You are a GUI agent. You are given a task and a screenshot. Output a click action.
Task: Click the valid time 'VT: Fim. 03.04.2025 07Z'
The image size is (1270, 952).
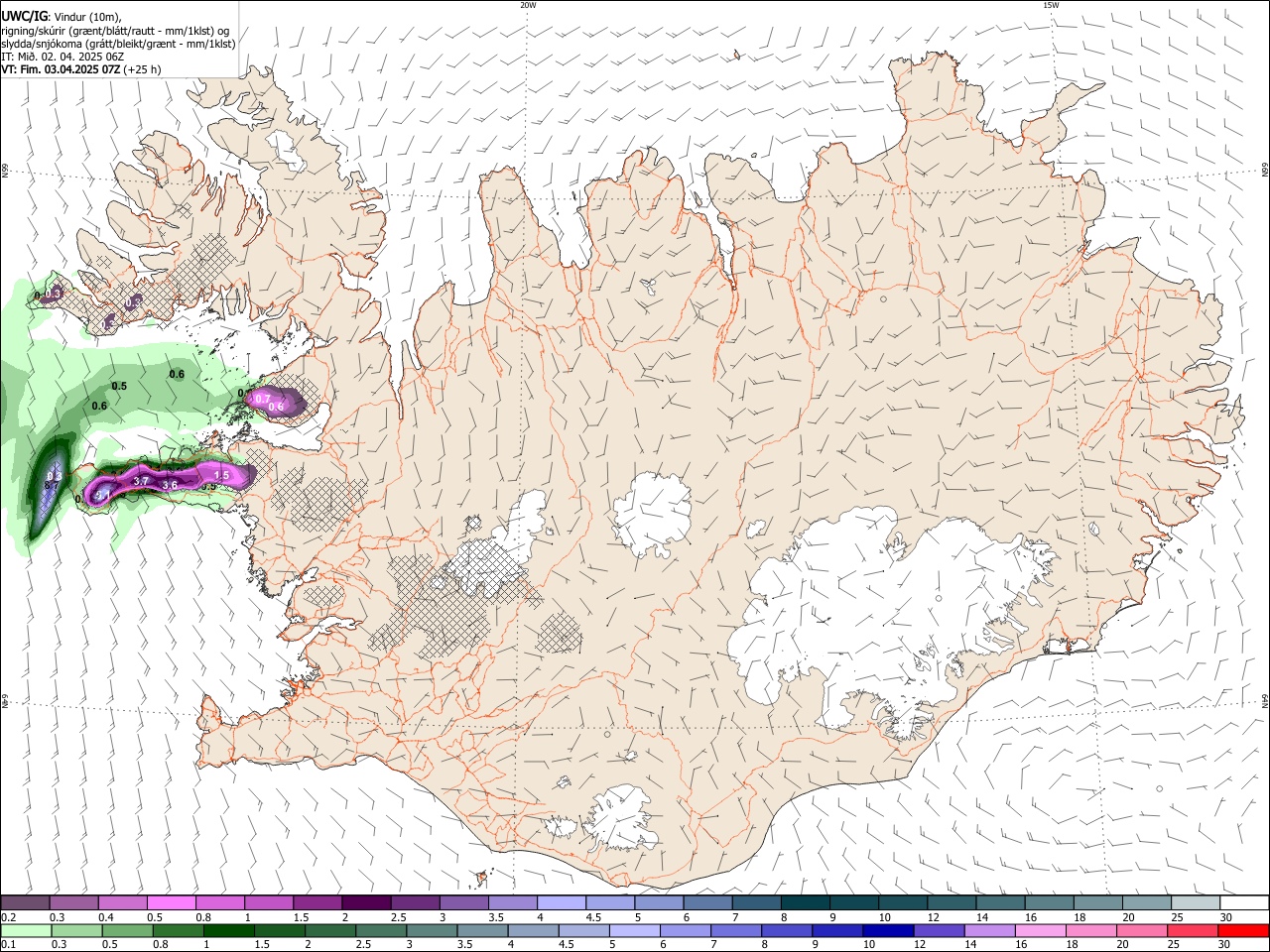(61, 69)
